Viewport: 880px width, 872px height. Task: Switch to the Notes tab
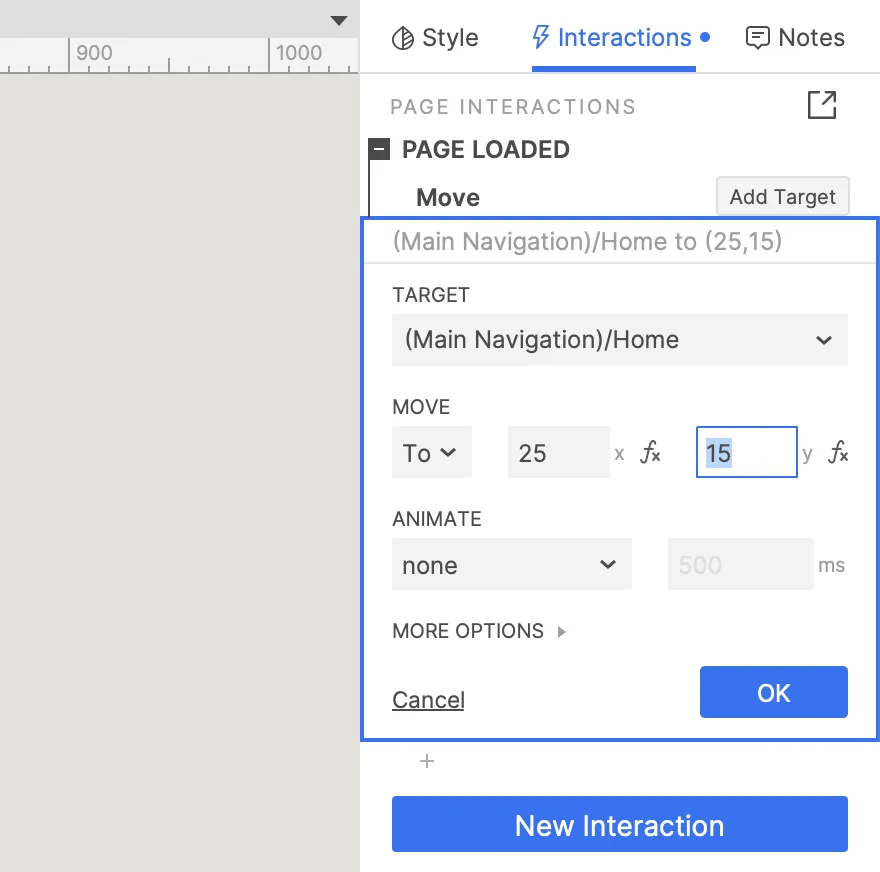[x=795, y=38]
